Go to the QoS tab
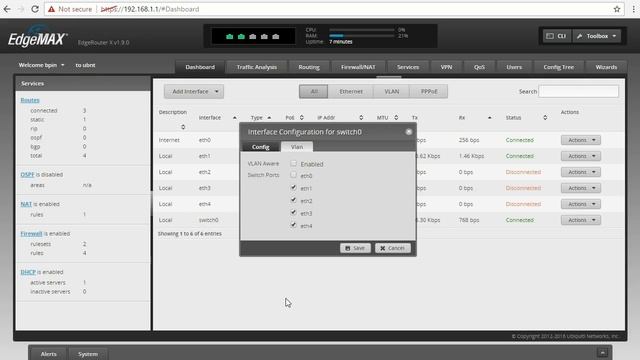Screen dimensions: 640x360 [x=479, y=67]
